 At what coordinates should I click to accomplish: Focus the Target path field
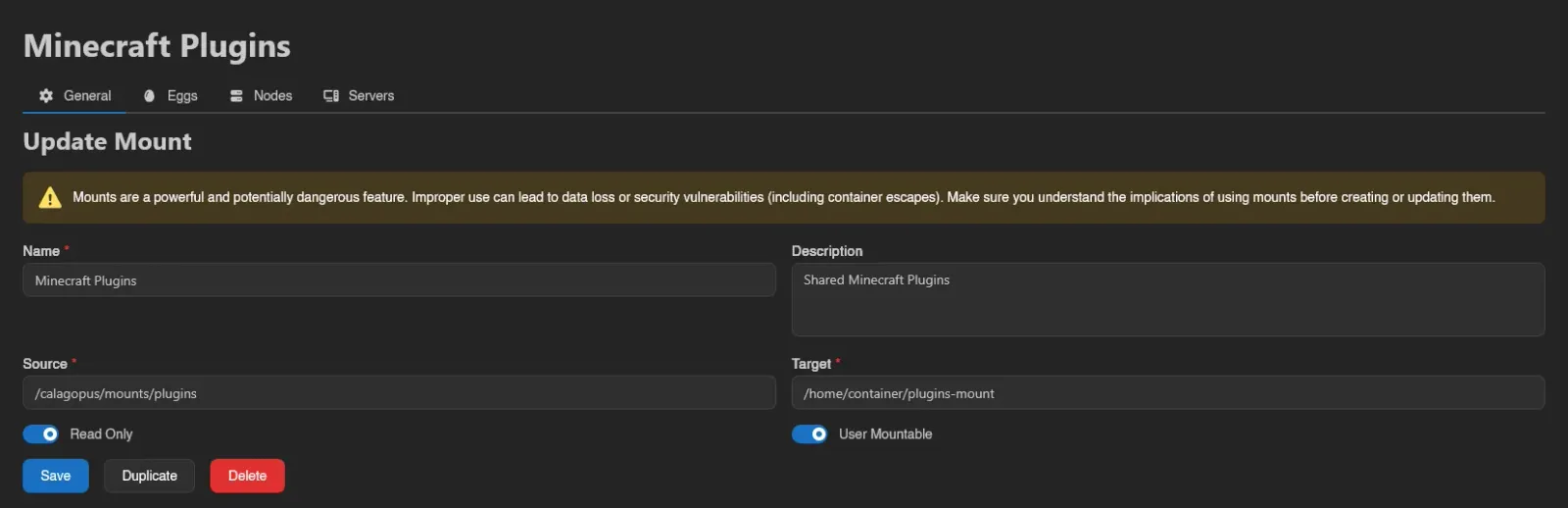tap(1168, 393)
